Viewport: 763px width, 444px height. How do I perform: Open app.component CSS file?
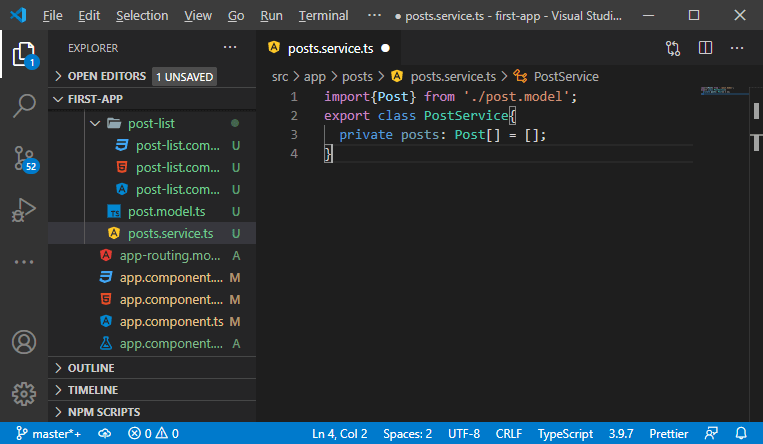point(152,278)
